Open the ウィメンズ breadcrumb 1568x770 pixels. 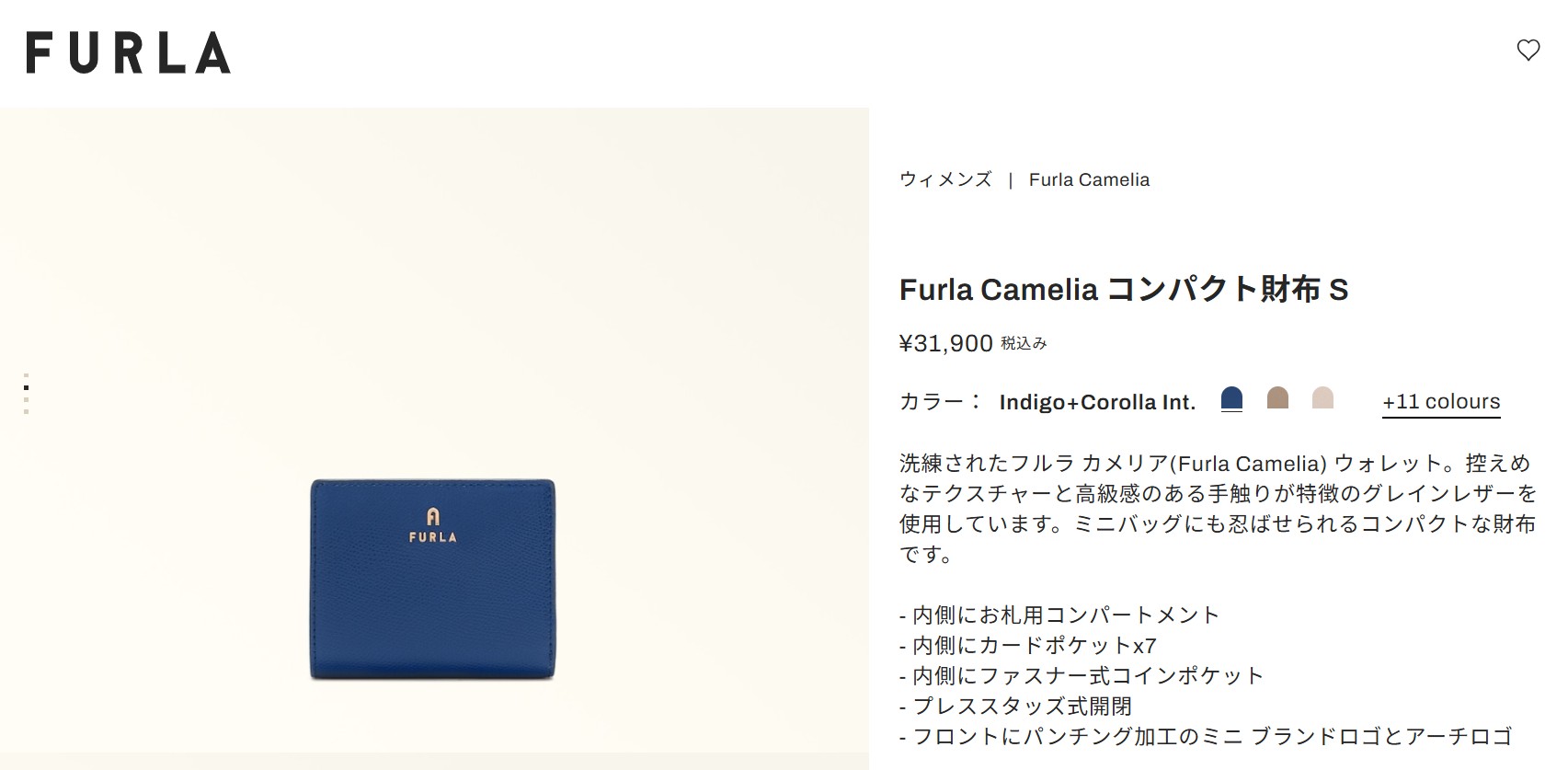pos(945,179)
